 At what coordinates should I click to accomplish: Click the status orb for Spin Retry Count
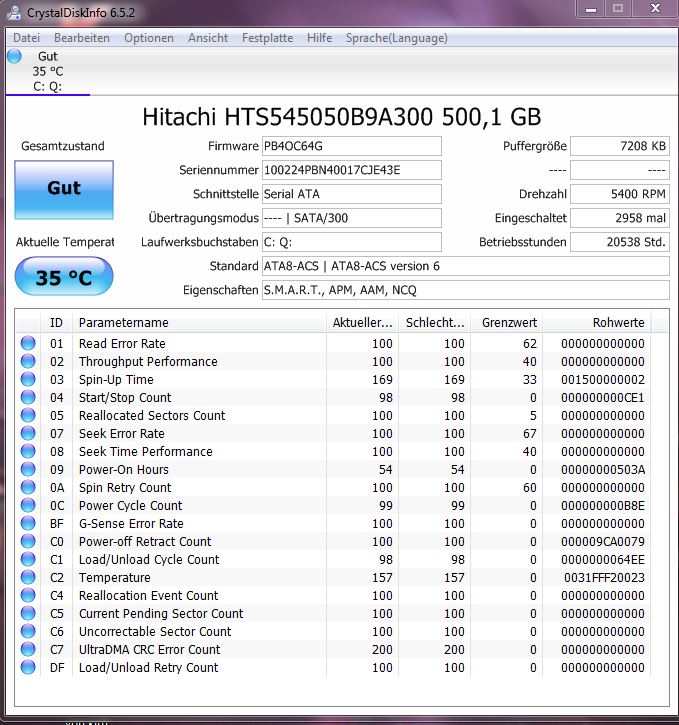coord(28,487)
